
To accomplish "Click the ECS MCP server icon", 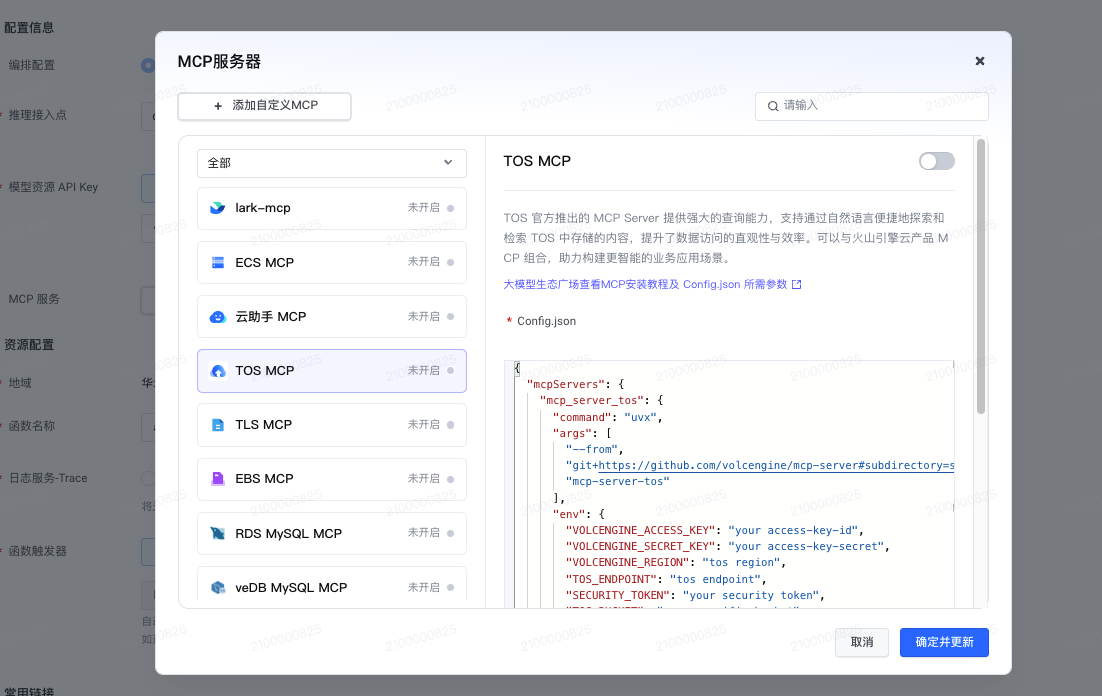I will pyautogui.click(x=218, y=262).
